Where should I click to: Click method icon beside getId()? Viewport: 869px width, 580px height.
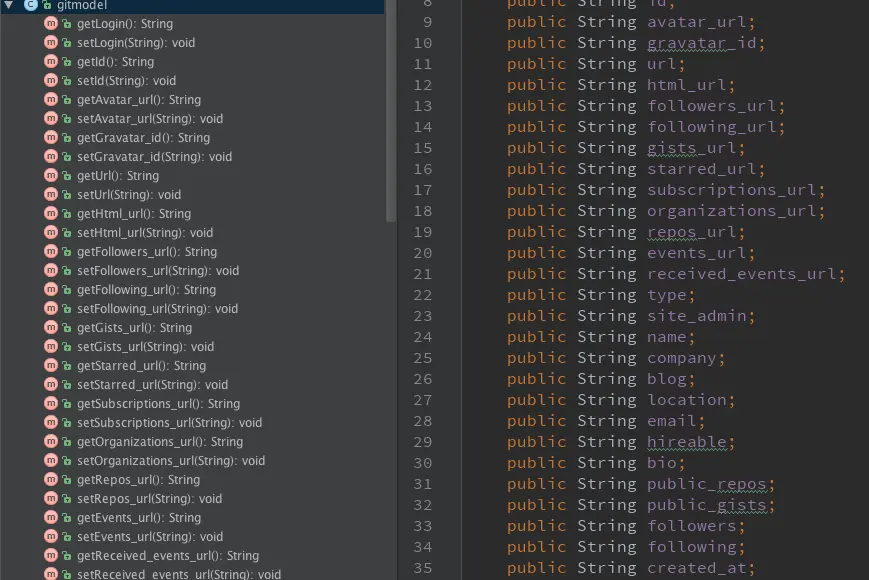[x=51, y=61]
